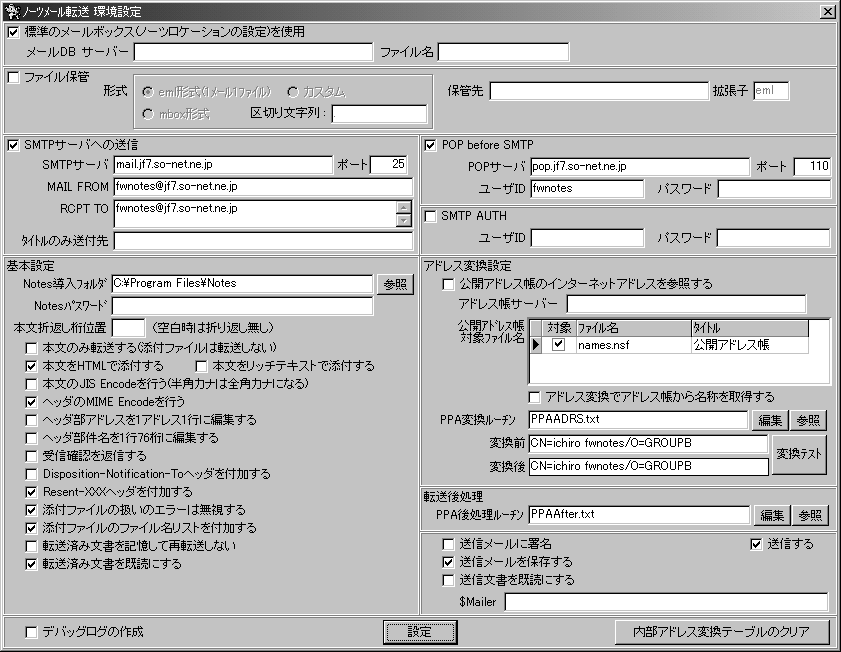
Task: Click the POP パスワード field
Action: point(774,189)
